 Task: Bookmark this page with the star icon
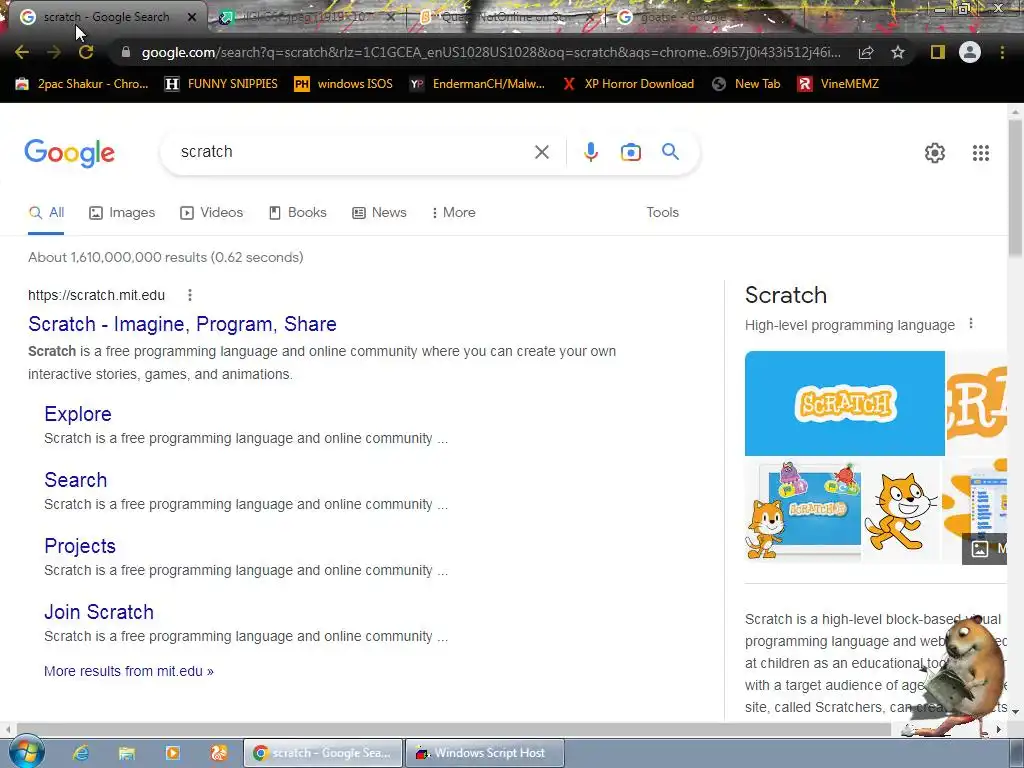click(x=898, y=52)
